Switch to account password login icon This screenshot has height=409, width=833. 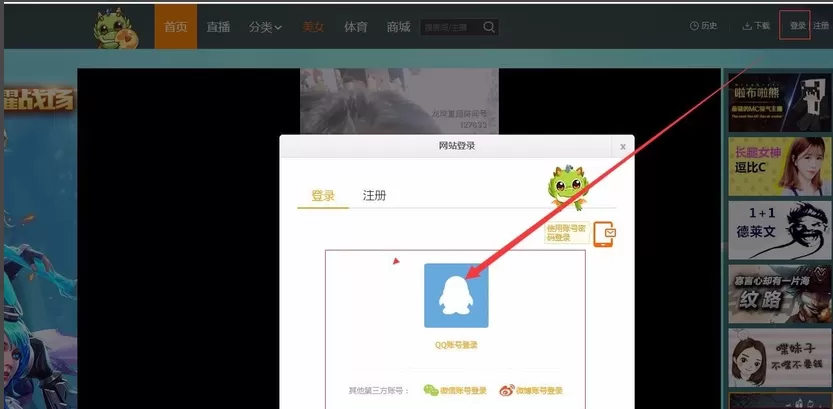pos(604,234)
